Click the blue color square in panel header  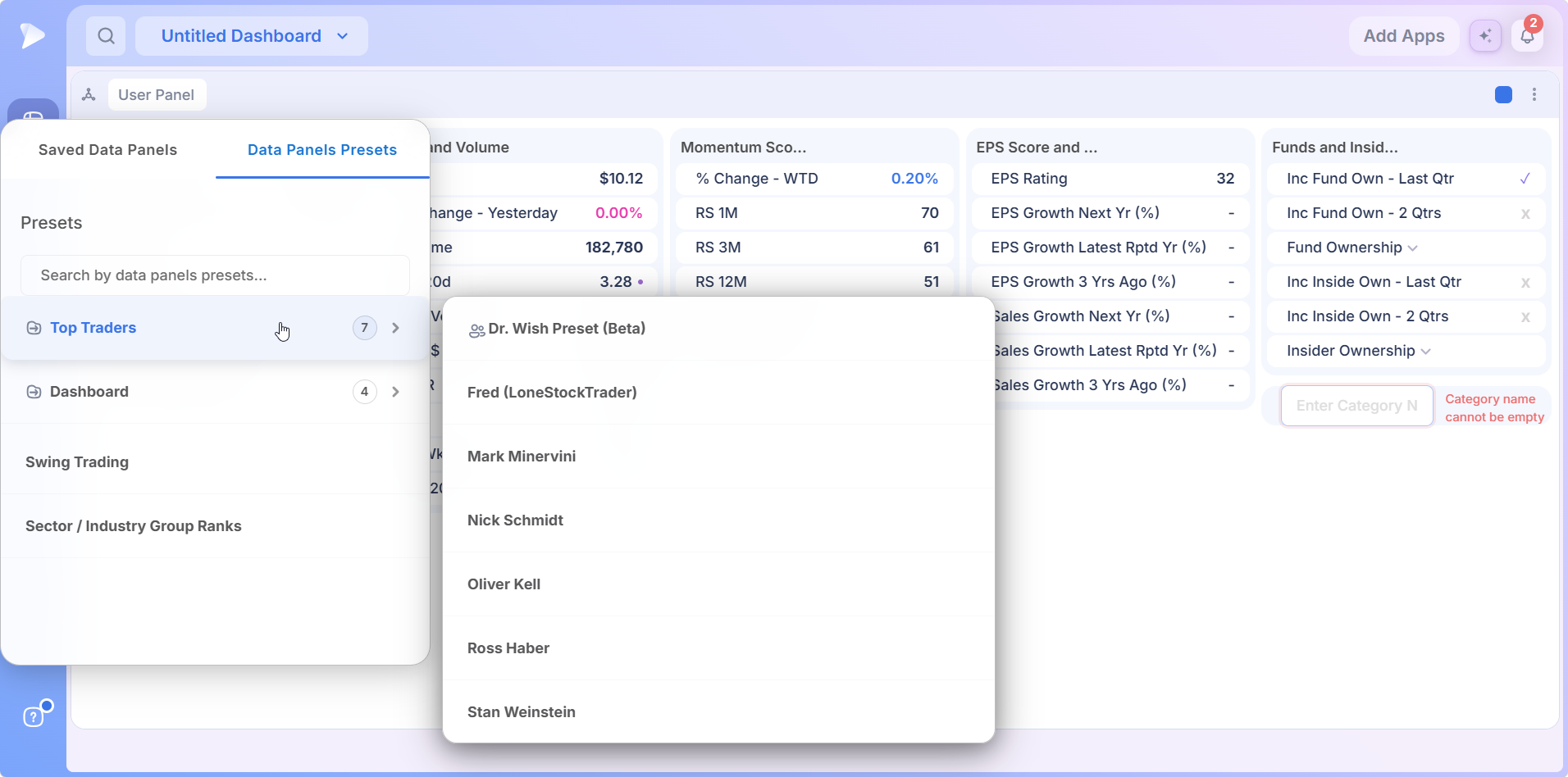click(1503, 94)
